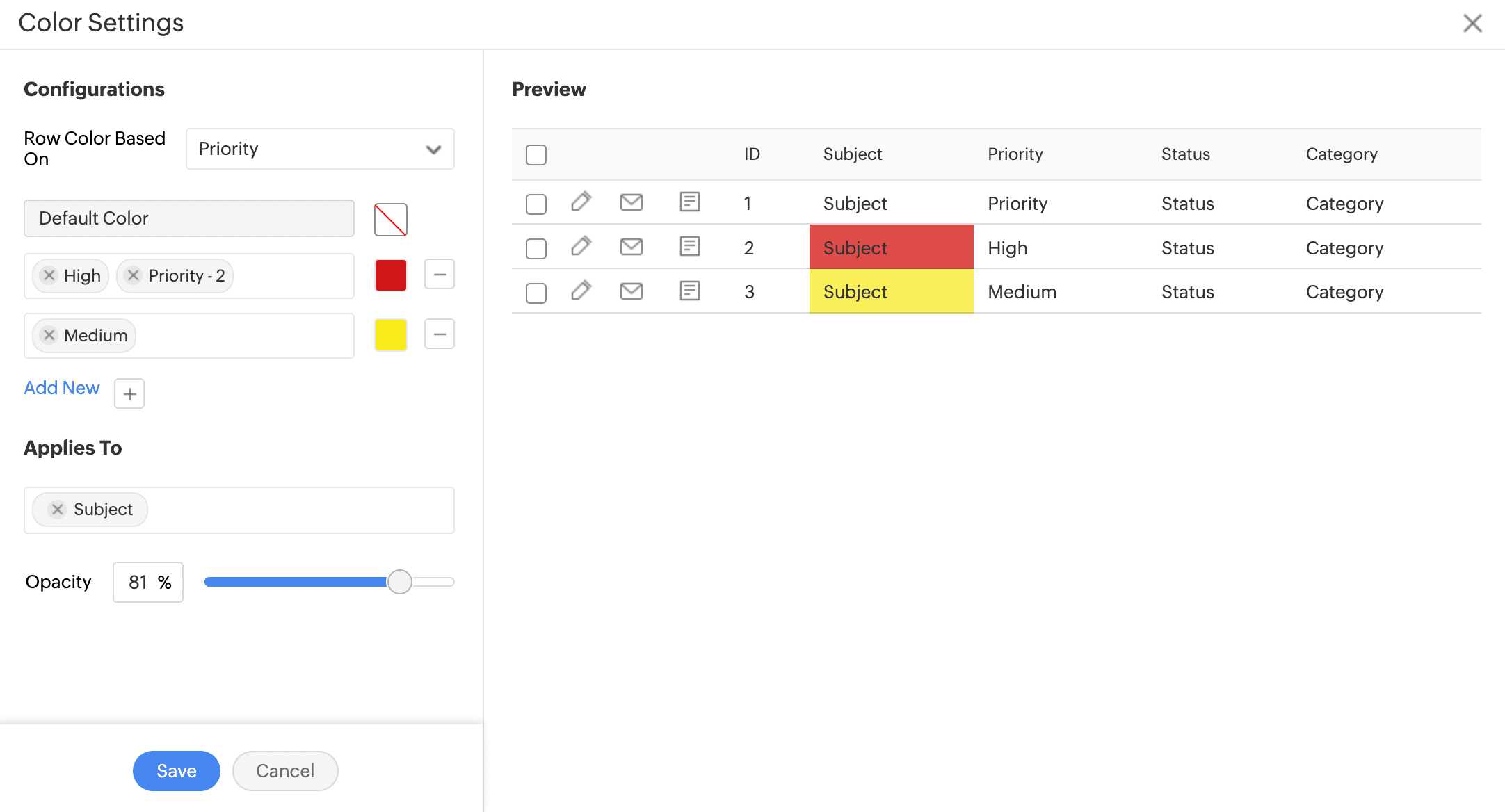Click the mail envelope icon in row 2
This screenshot has height=812, width=1505.
[x=631, y=247]
